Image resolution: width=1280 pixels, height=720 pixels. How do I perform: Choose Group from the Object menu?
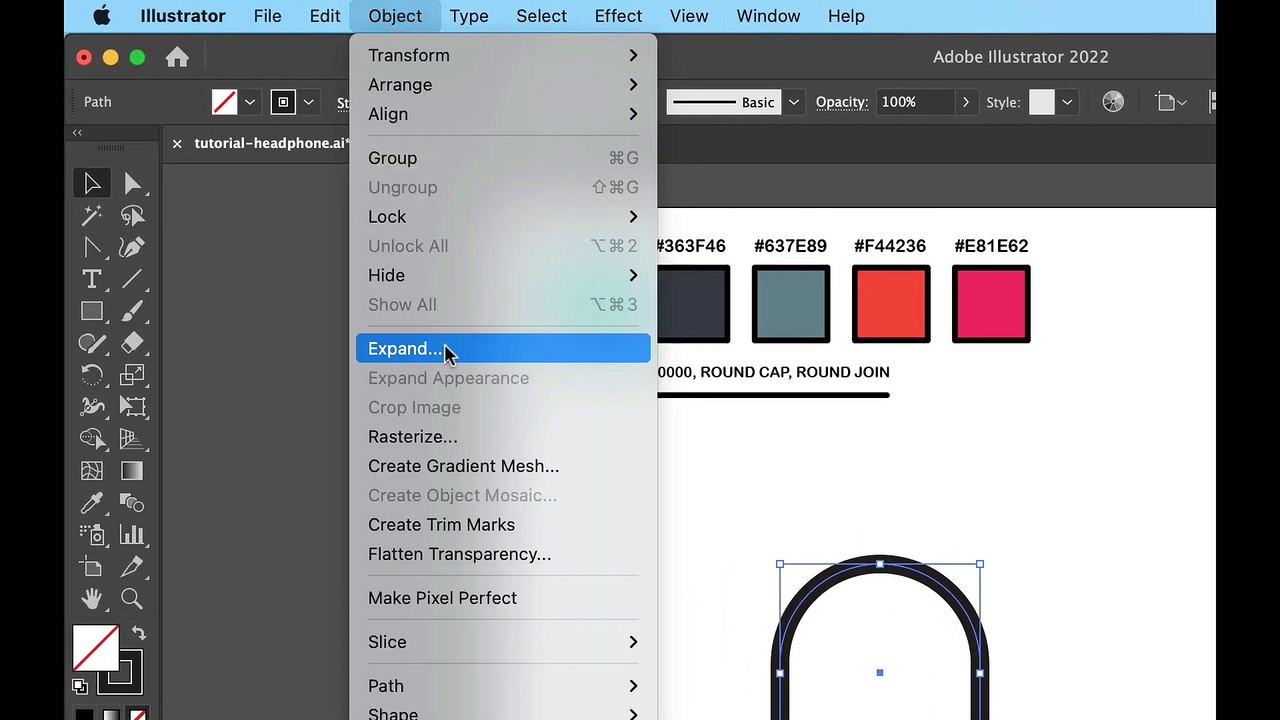503,158
